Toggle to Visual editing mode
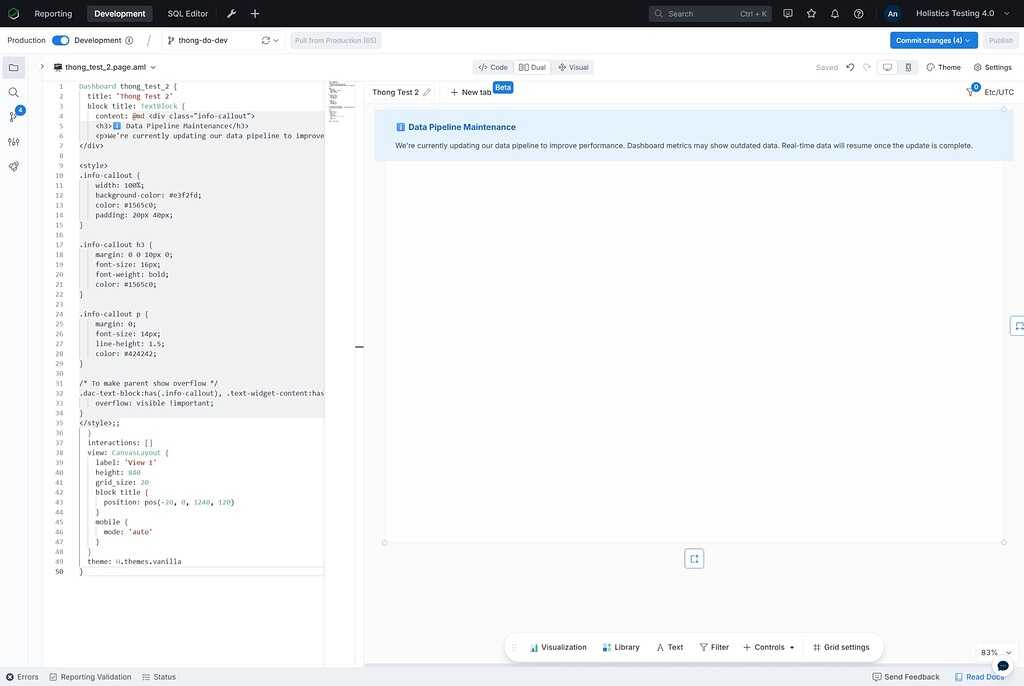Image resolution: width=1024 pixels, height=686 pixels. [572, 67]
